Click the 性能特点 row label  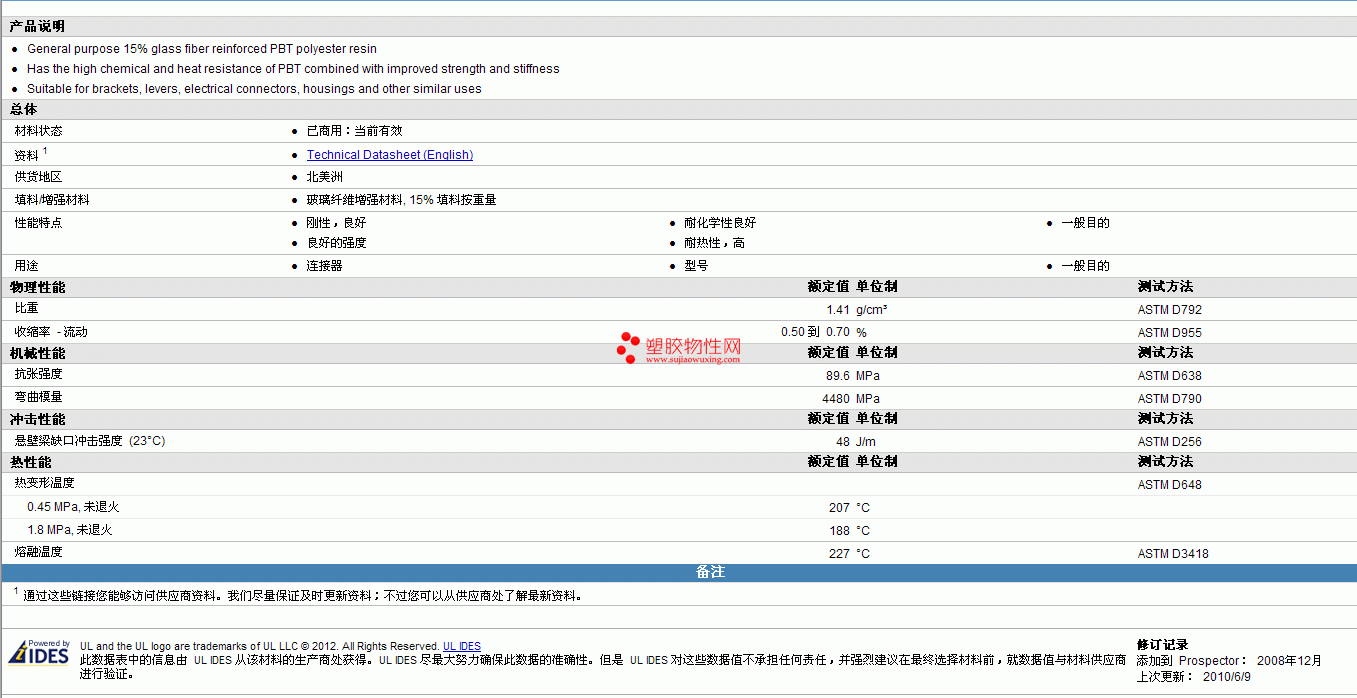tap(39, 223)
